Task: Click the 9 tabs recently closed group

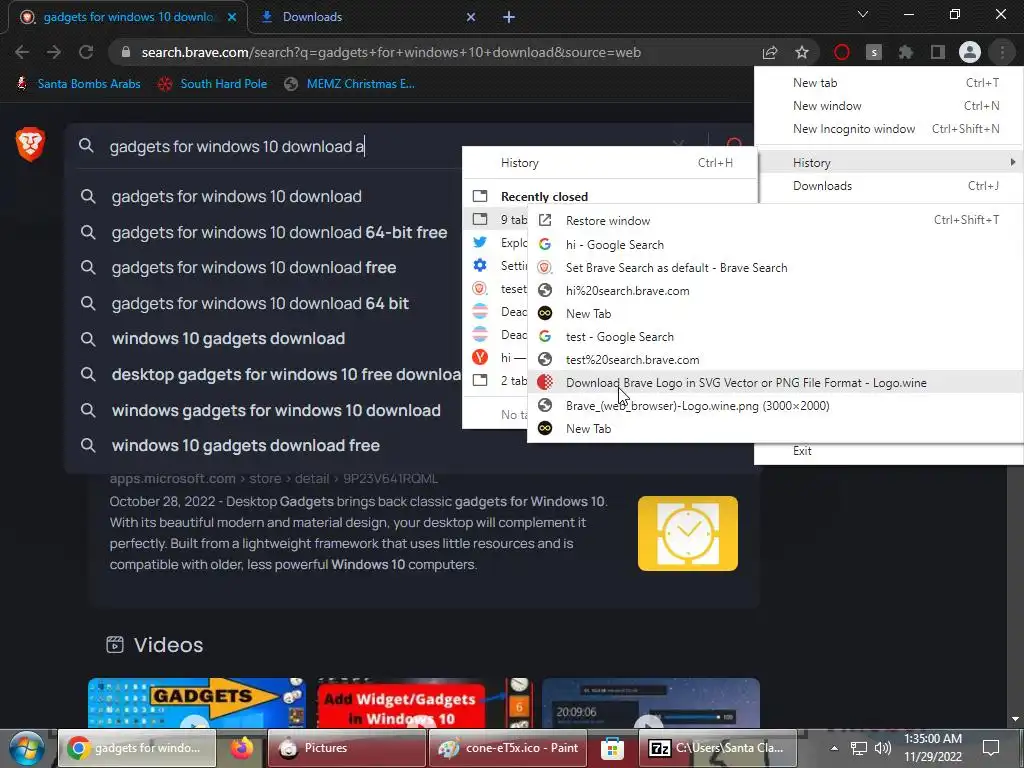Action: click(496, 219)
